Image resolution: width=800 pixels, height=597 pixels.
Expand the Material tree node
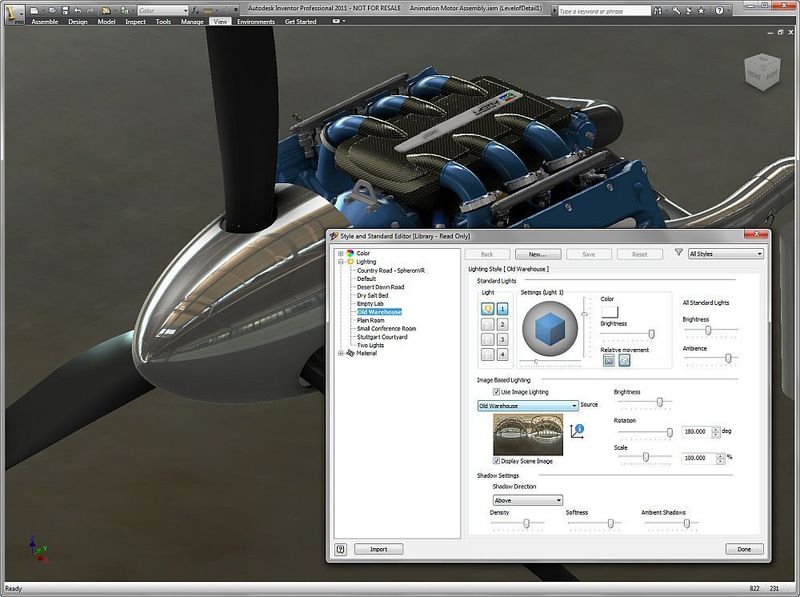[341, 352]
